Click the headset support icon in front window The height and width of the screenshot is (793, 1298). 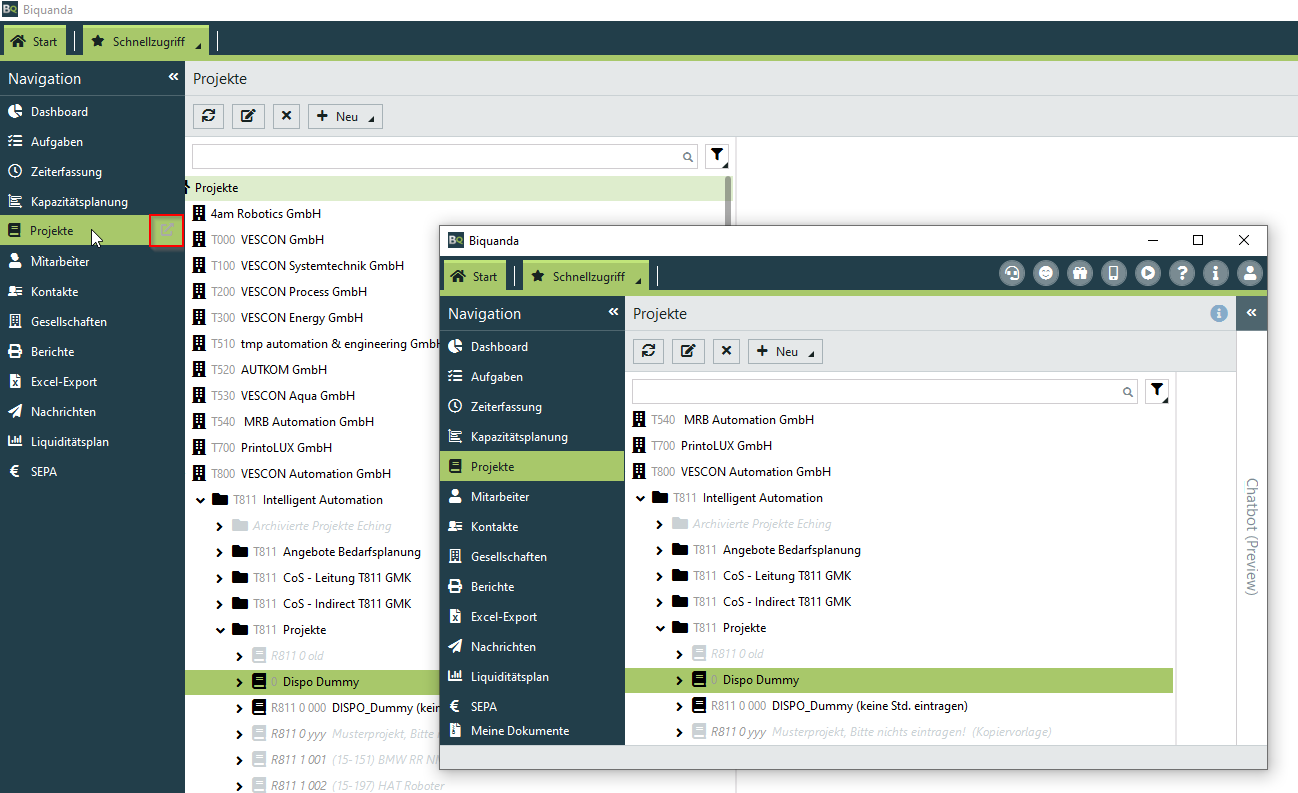click(x=1012, y=272)
